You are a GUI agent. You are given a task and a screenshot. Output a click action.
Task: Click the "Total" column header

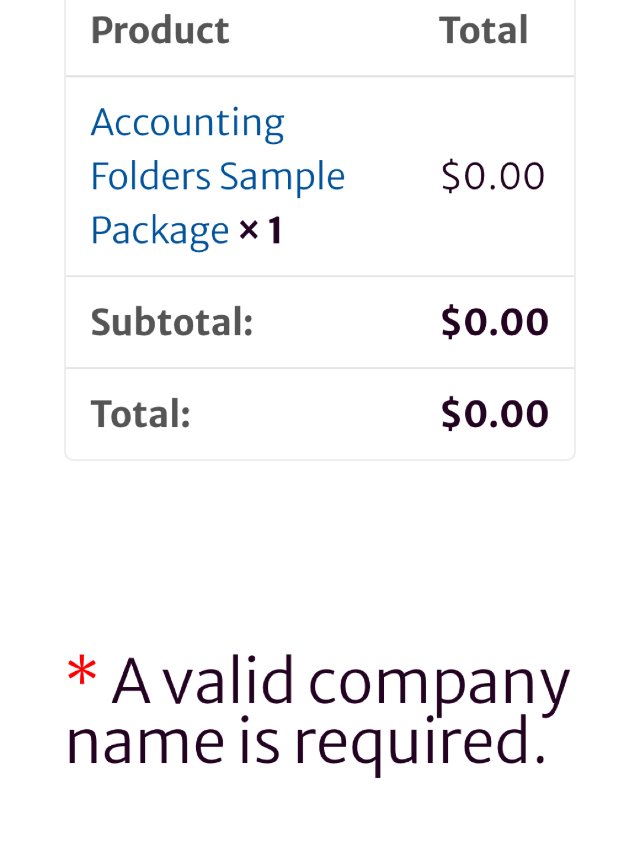(x=483, y=31)
